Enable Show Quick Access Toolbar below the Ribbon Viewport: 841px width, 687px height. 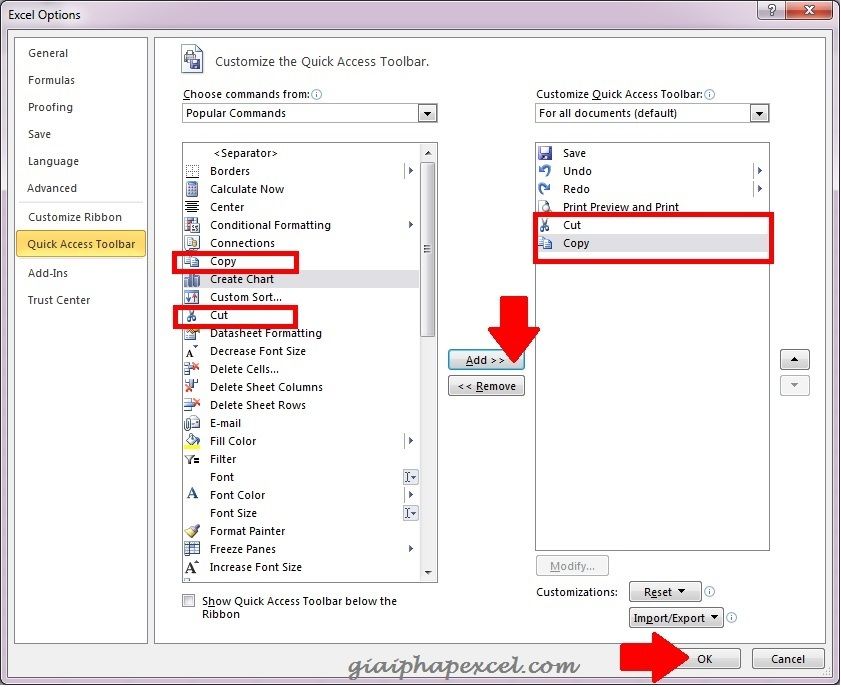(188, 601)
